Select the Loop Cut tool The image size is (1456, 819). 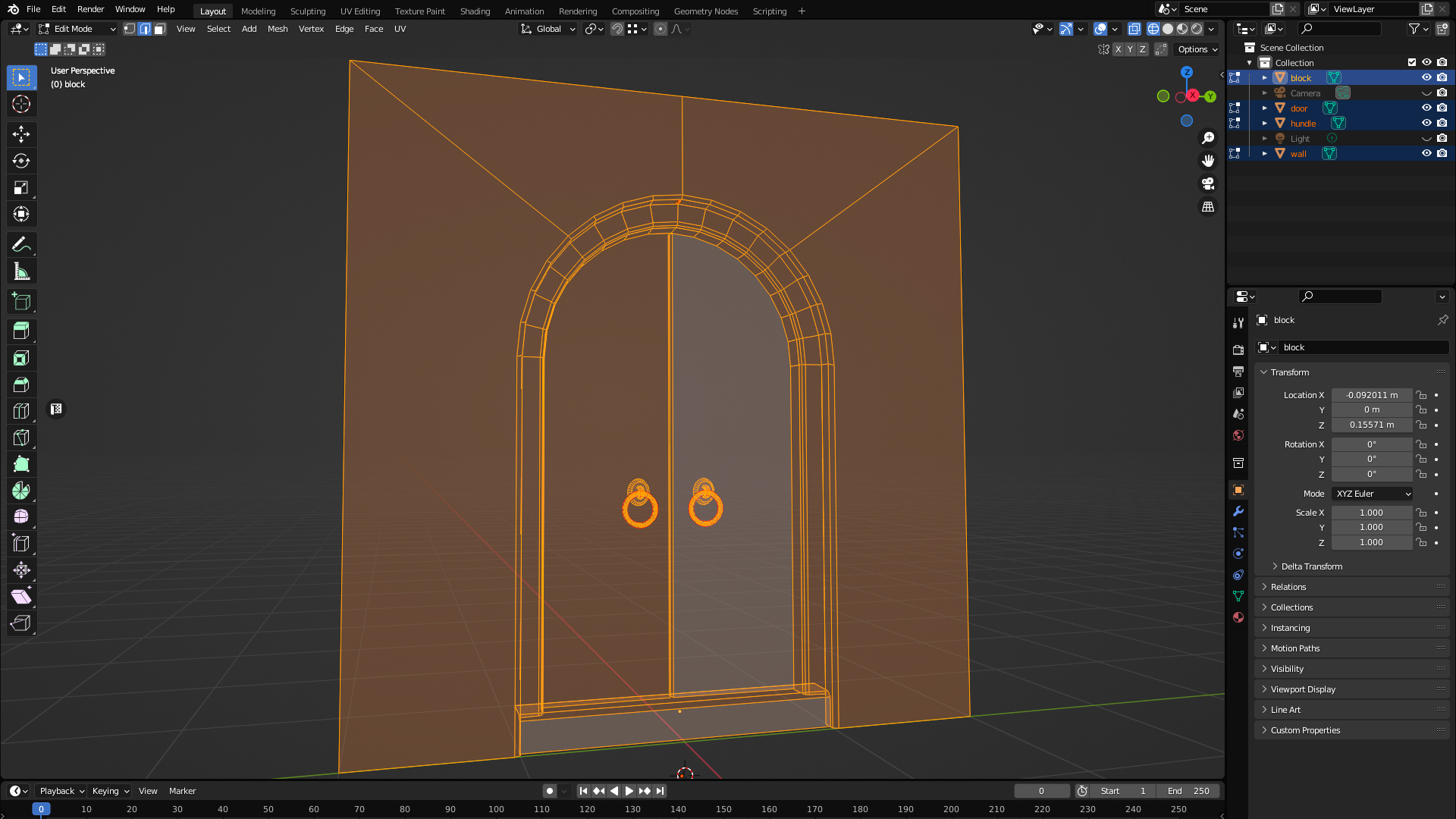click(x=21, y=411)
